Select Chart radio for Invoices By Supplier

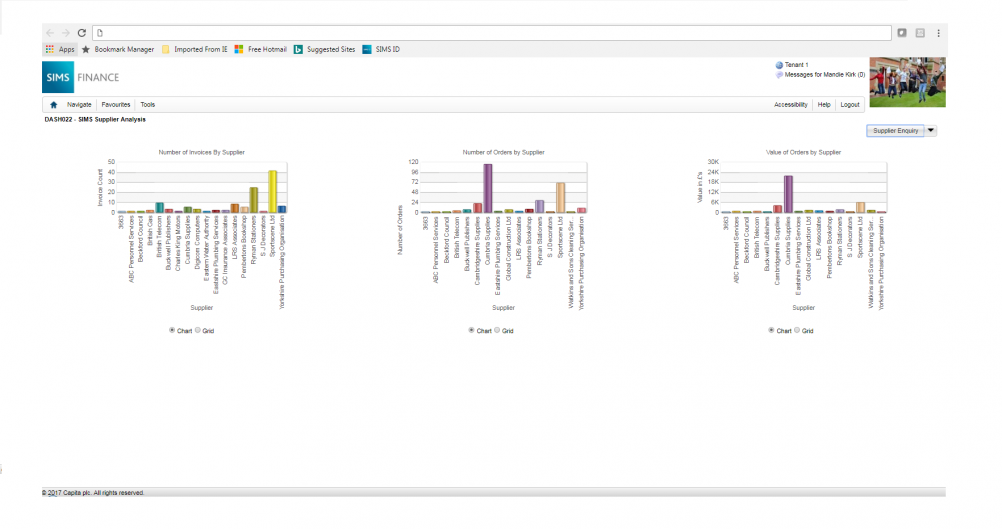[172, 330]
